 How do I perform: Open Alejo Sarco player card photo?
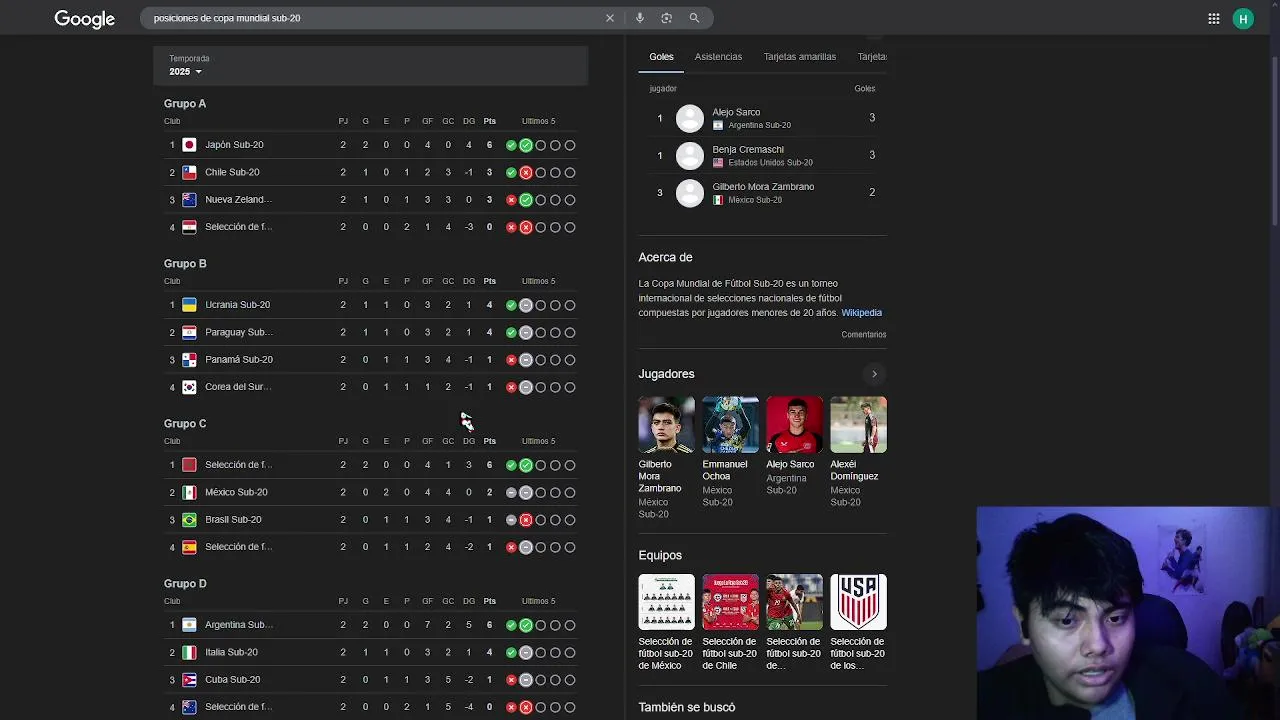click(794, 425)
